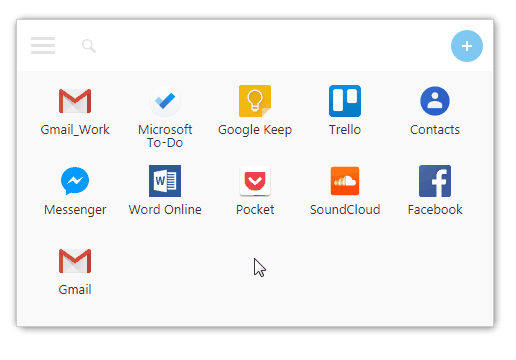Click the "Messenger" label

point(75,210)
